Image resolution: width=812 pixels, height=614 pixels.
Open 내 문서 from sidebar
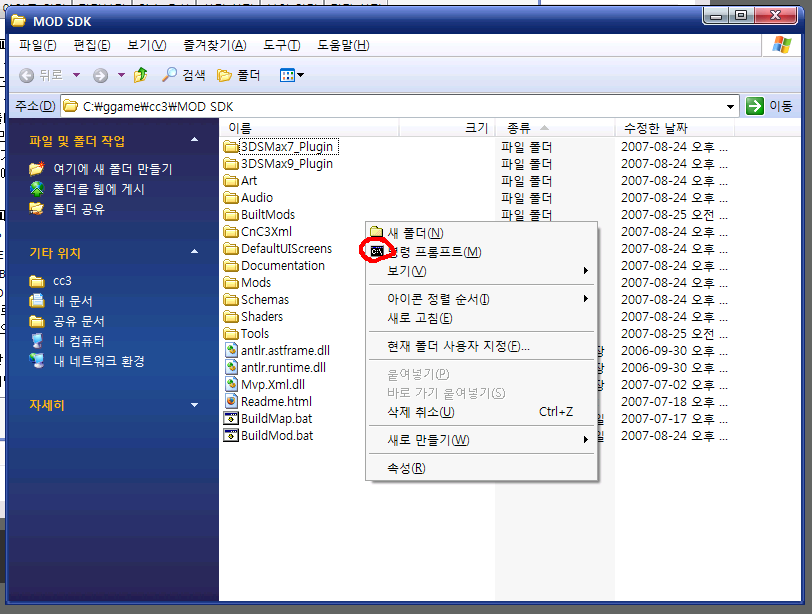72,301
